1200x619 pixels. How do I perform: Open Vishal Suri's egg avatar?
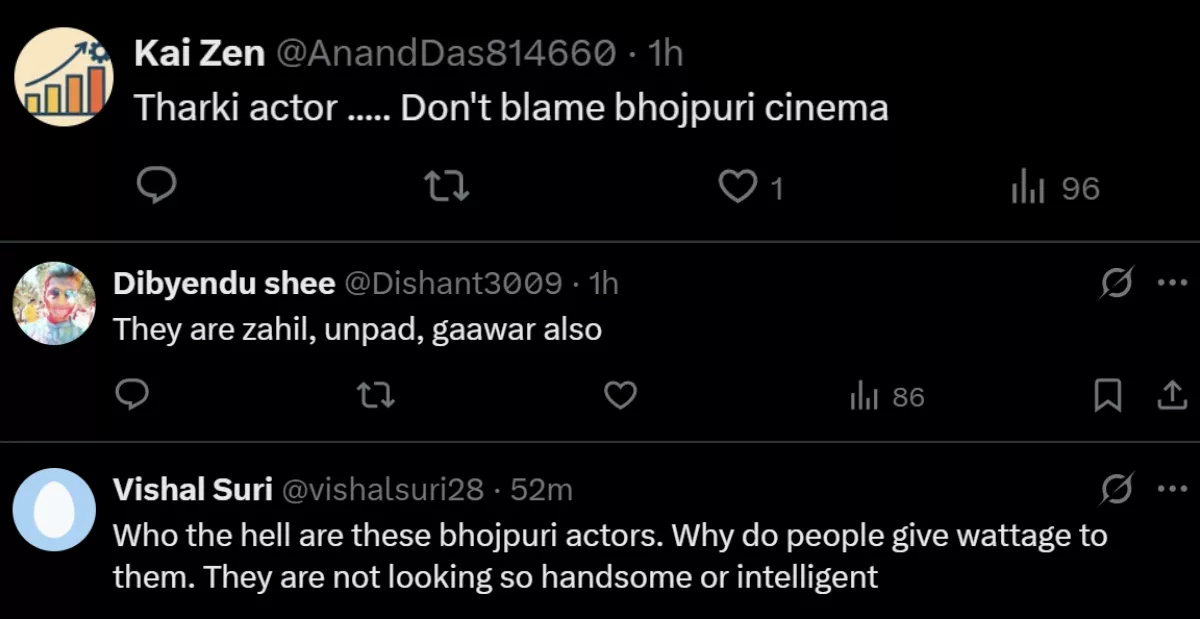54,510
